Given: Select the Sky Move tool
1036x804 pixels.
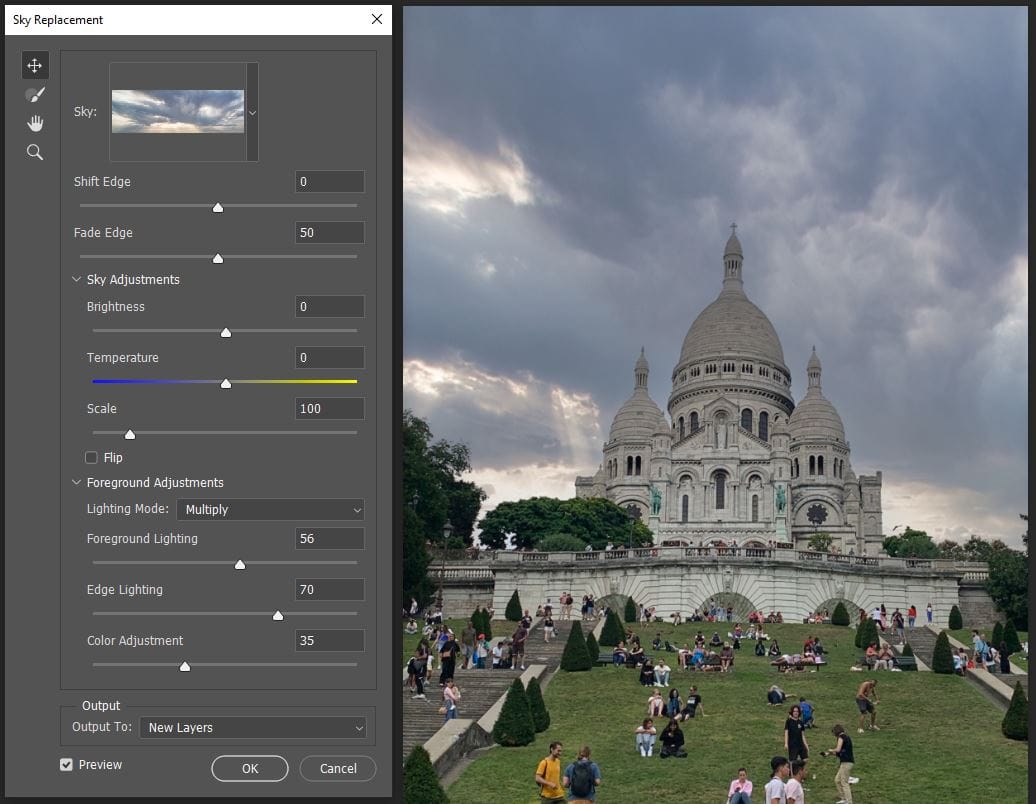Looking at the screenshot, I should 34,65.
